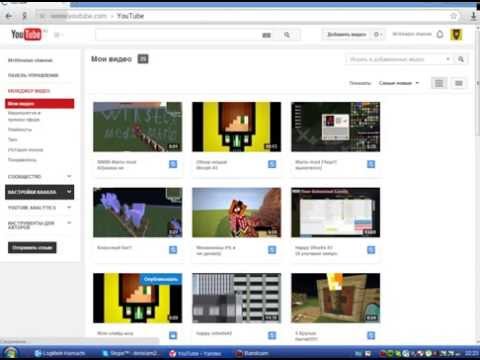The width and height of the screenshot is (480, 360).
Task: Click the blue icon under the wooden house video
Action: [x=371, y=335]
